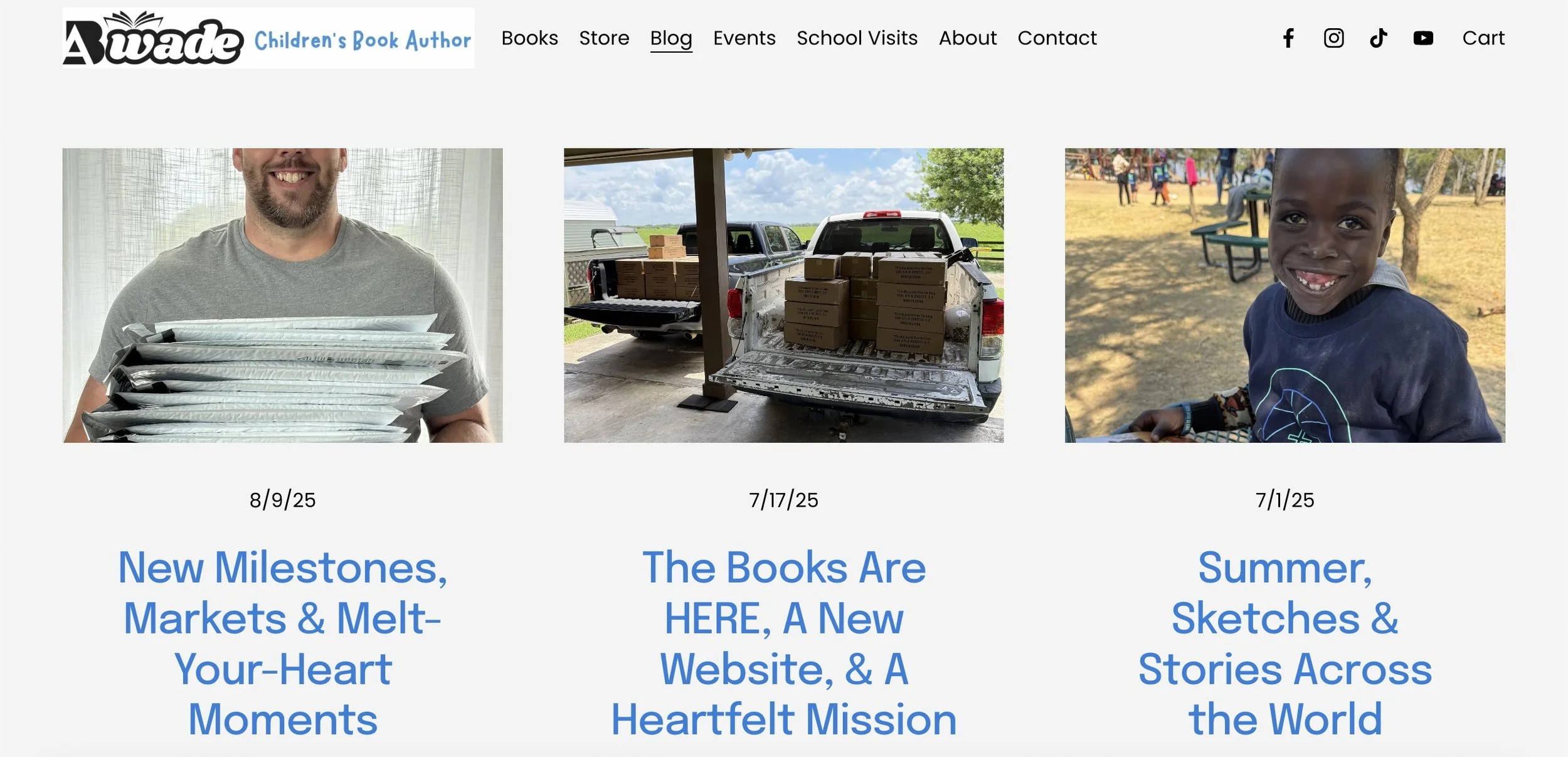Screen dimensions: 1568x757
Task: Open the smiling child photo thumbnail
Action: (1285, 295)
